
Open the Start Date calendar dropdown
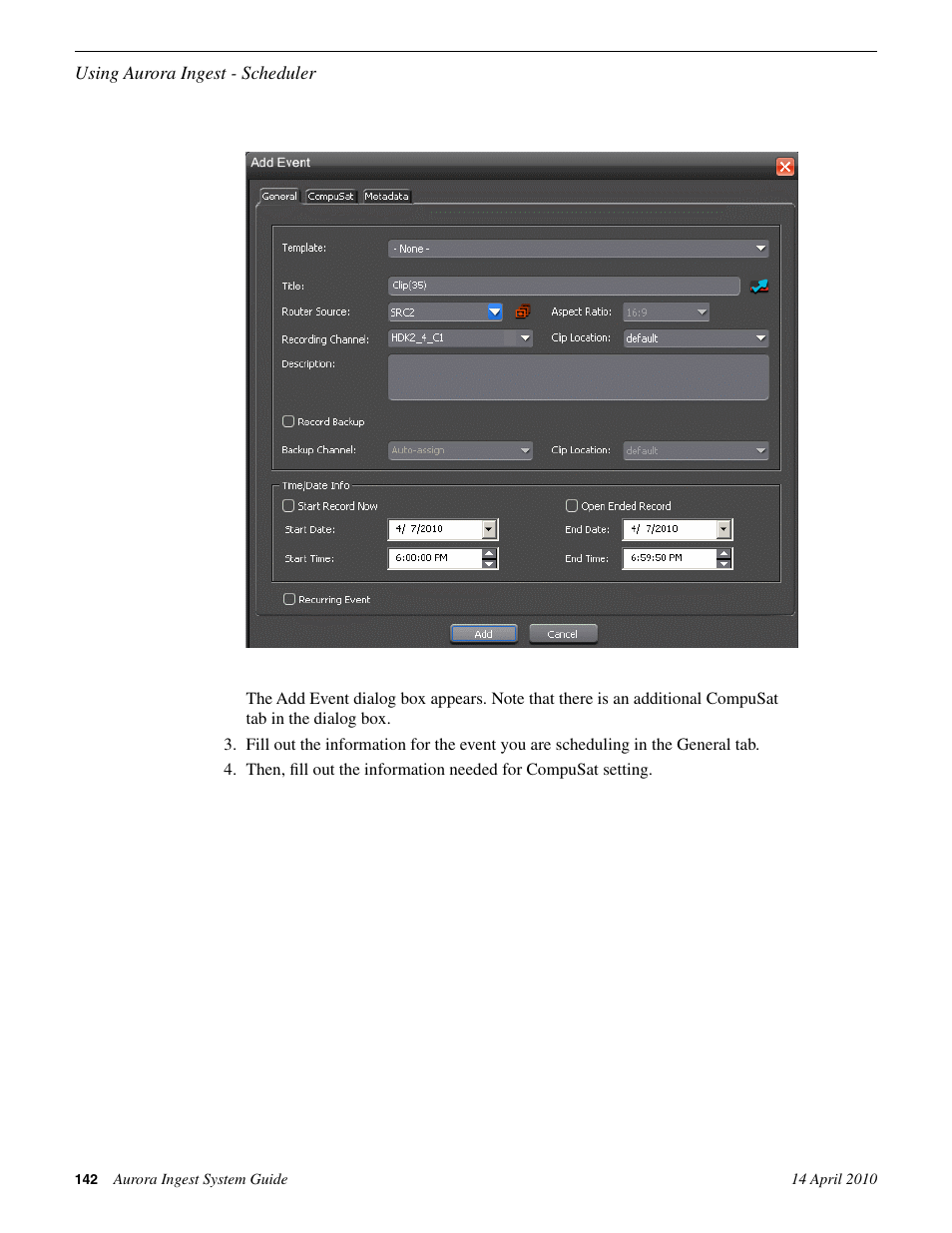[x=489, y=529]
